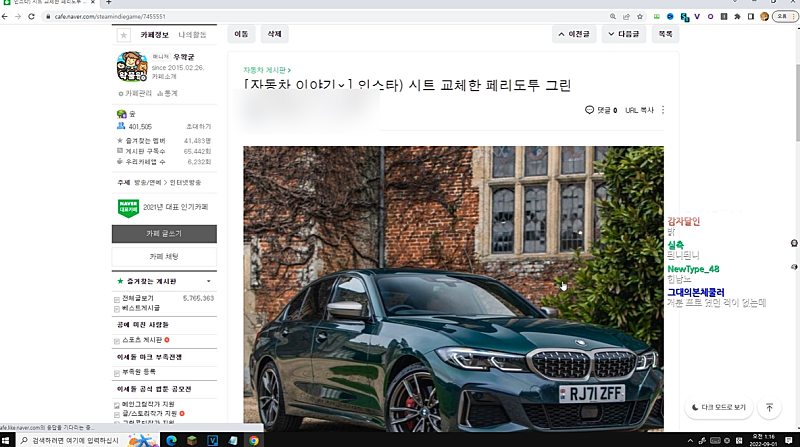The image size is (800, 447).
Task: Go to previous post with 이전글
Action: 574,34
